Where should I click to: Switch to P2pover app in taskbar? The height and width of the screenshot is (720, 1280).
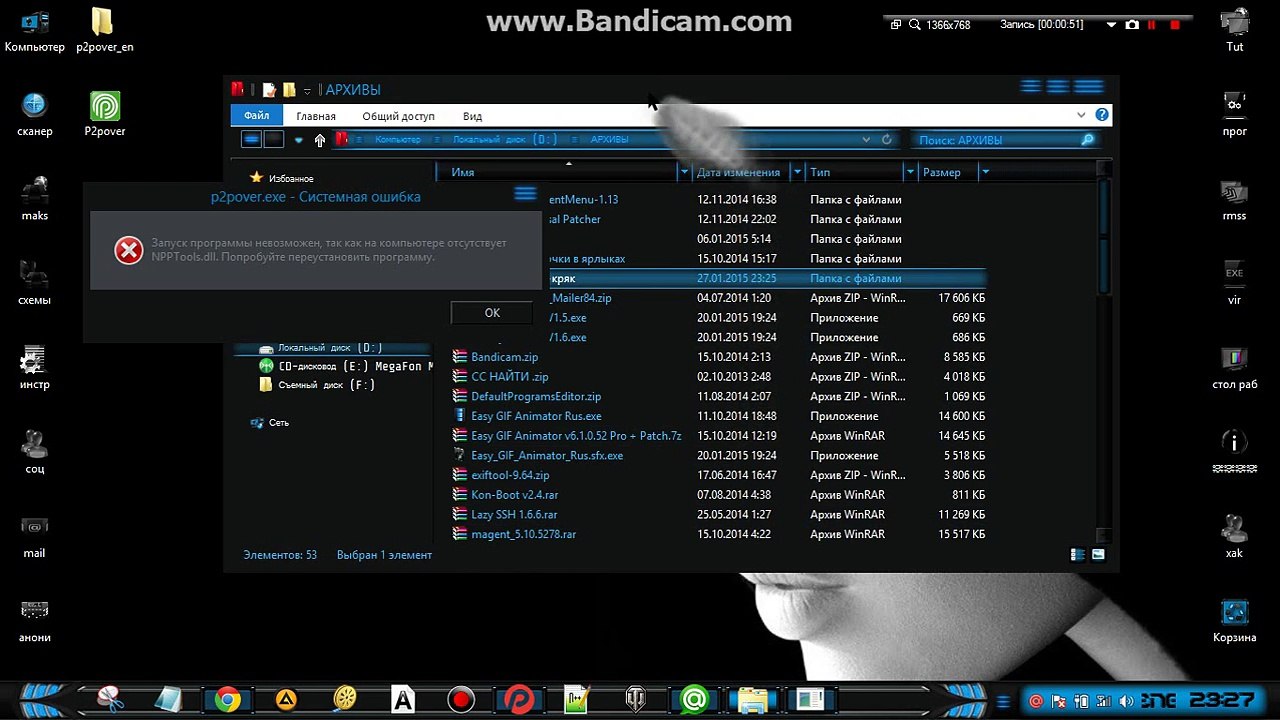tap(519, 700)
